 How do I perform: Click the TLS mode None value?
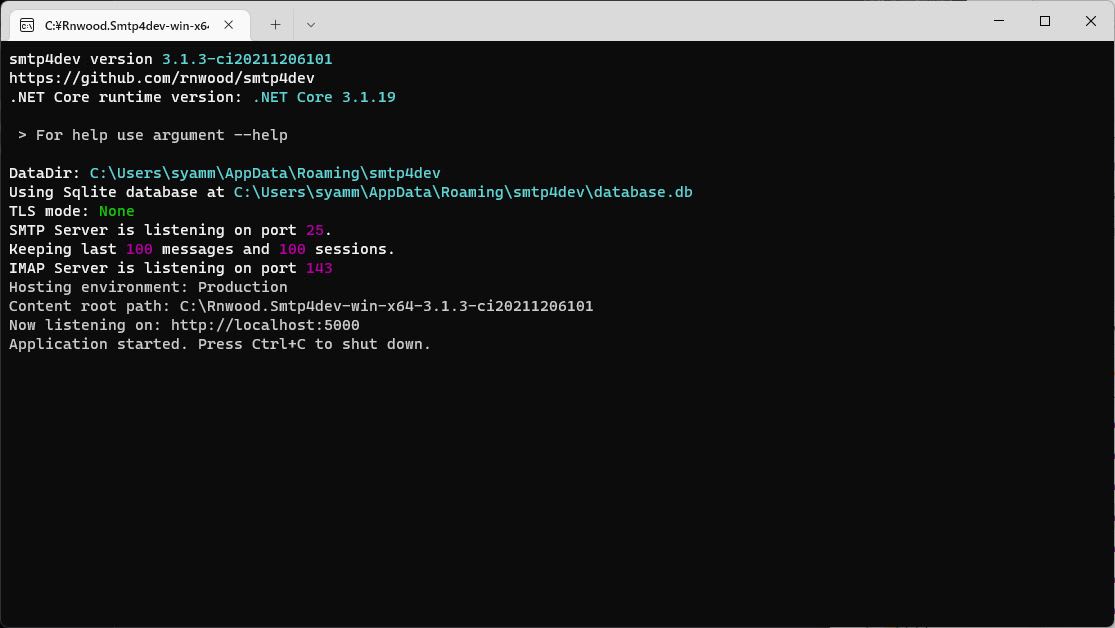(117, 211)
